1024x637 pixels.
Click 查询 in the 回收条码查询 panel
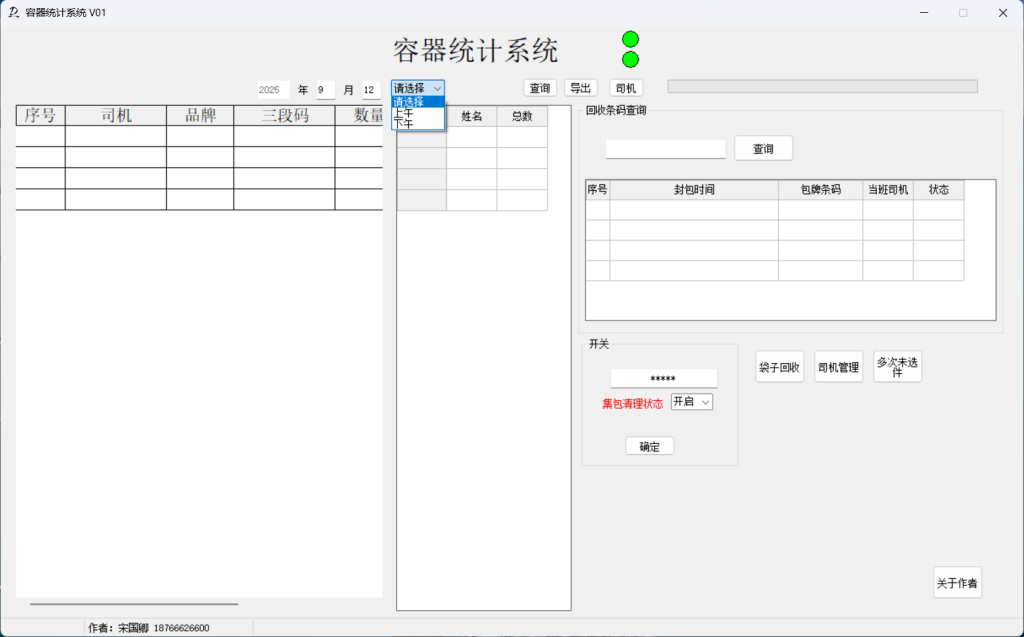(x=763, y=148)
